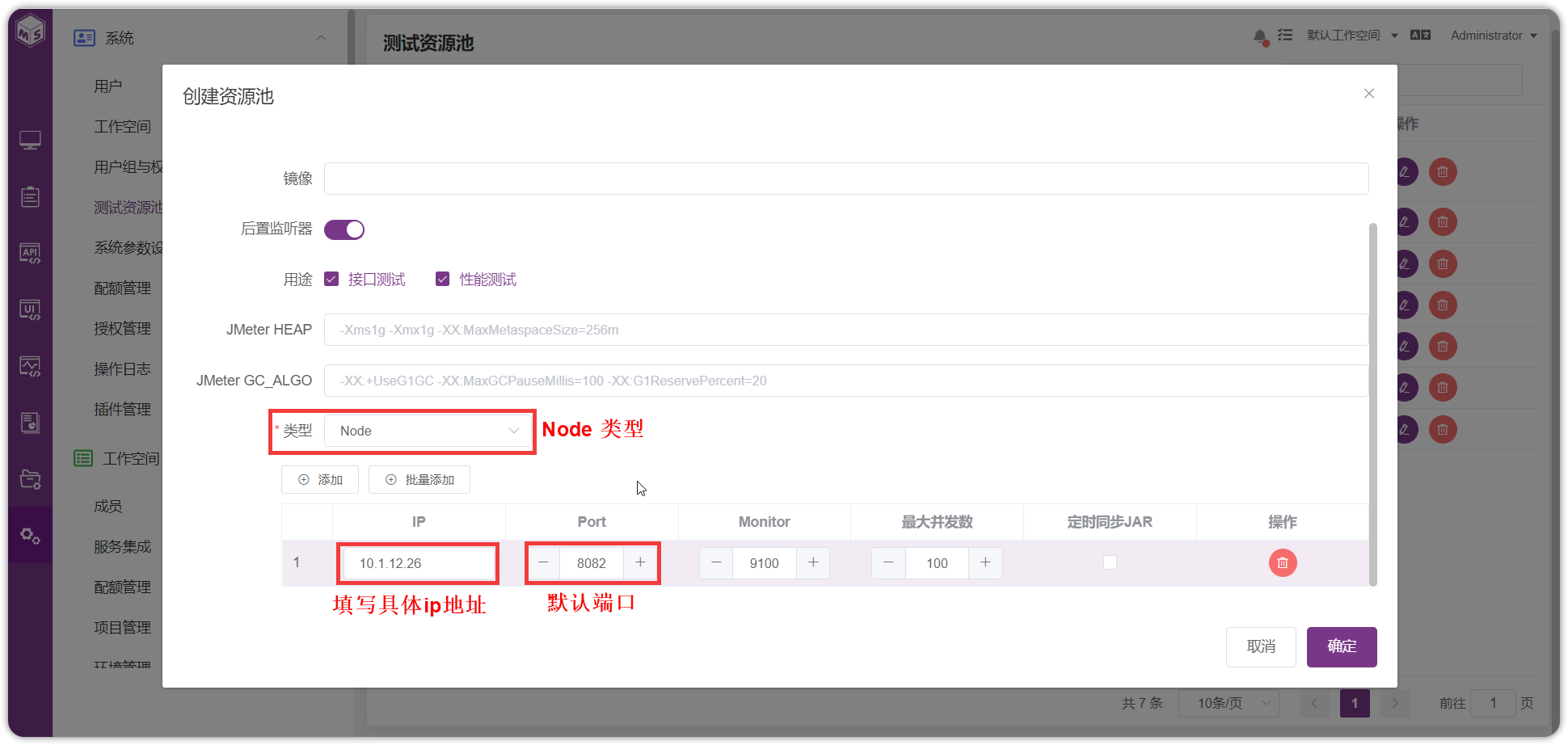
Task: Open the Administrator user dropdown
Action: coord(1494,36)
